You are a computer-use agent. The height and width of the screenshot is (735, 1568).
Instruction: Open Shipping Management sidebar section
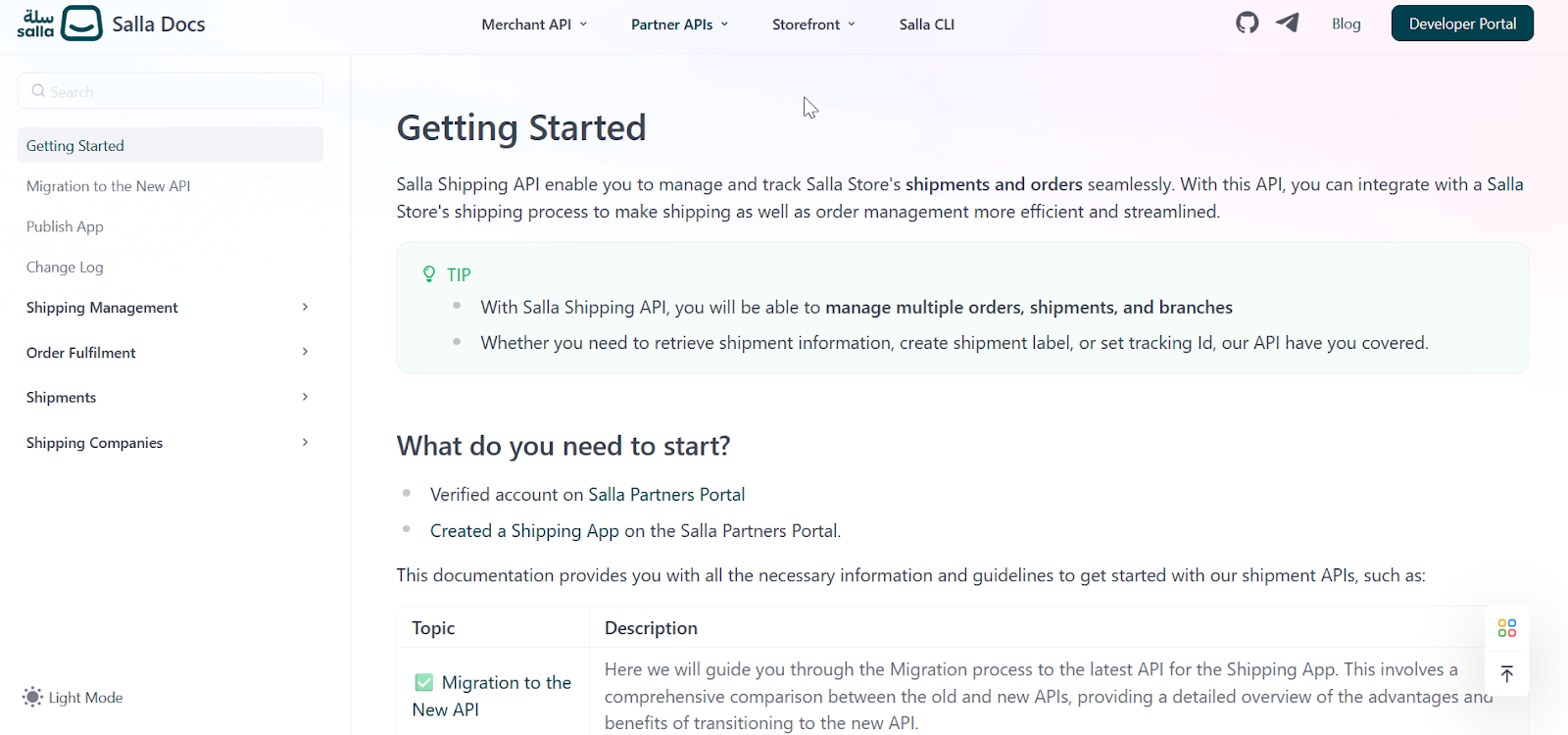pos(102,308)
